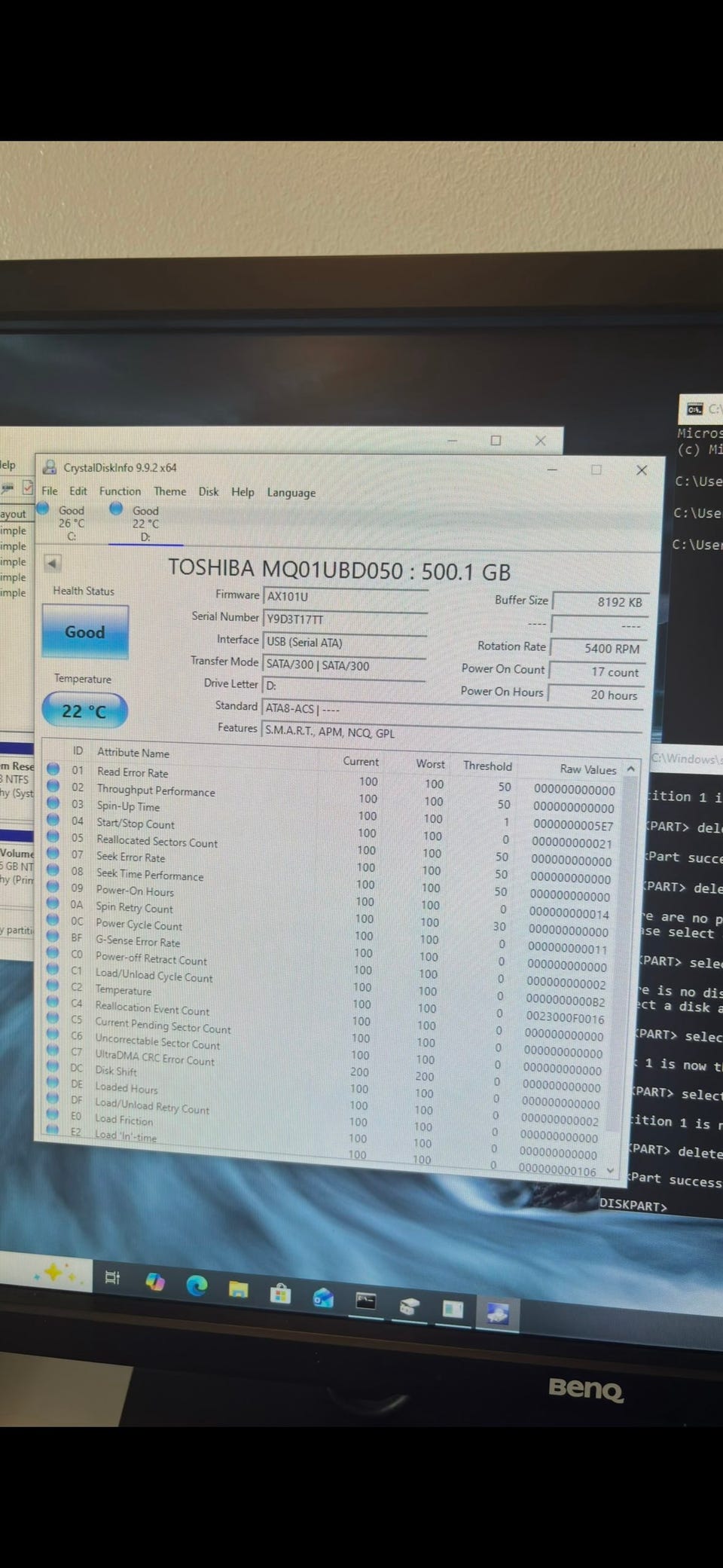Open Task View from the taskbar
The image size is (723, 1568).
point(112,1277)
